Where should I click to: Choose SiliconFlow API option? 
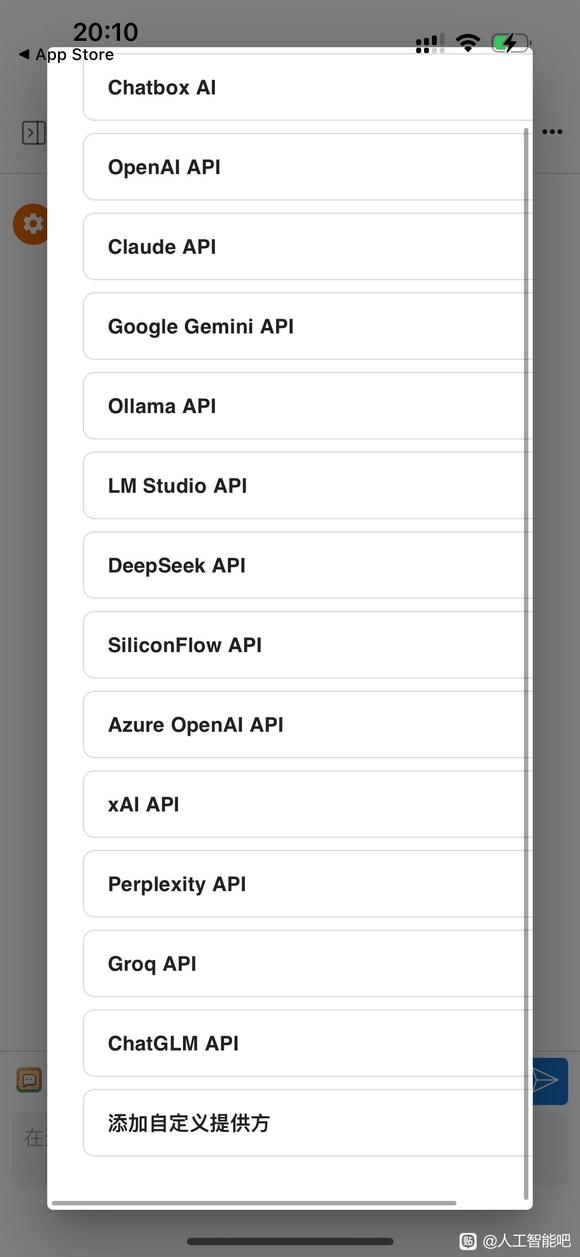click(307, 645)
